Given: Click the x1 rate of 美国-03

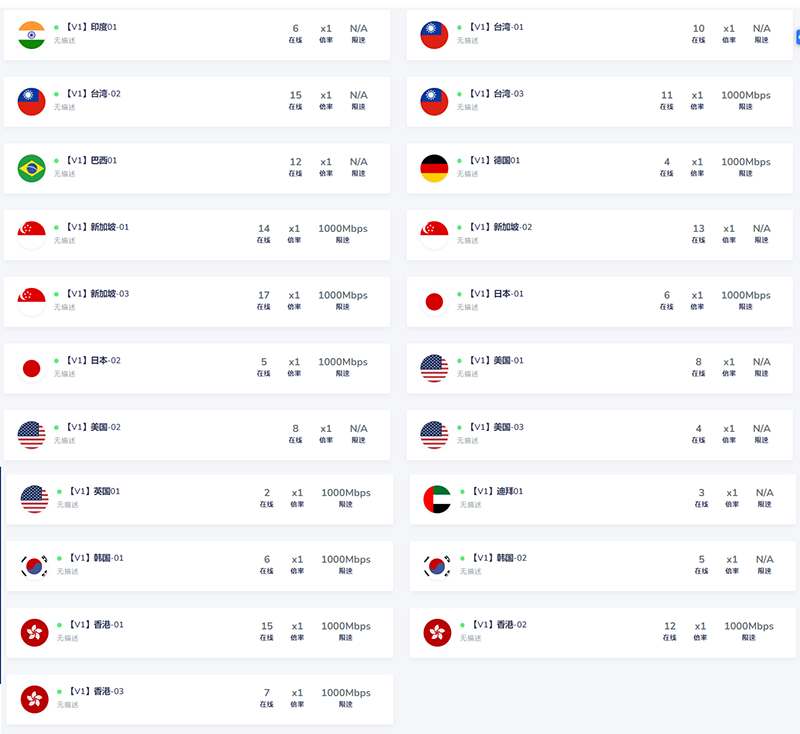Looking at the screenshot, I should (729, 429).
